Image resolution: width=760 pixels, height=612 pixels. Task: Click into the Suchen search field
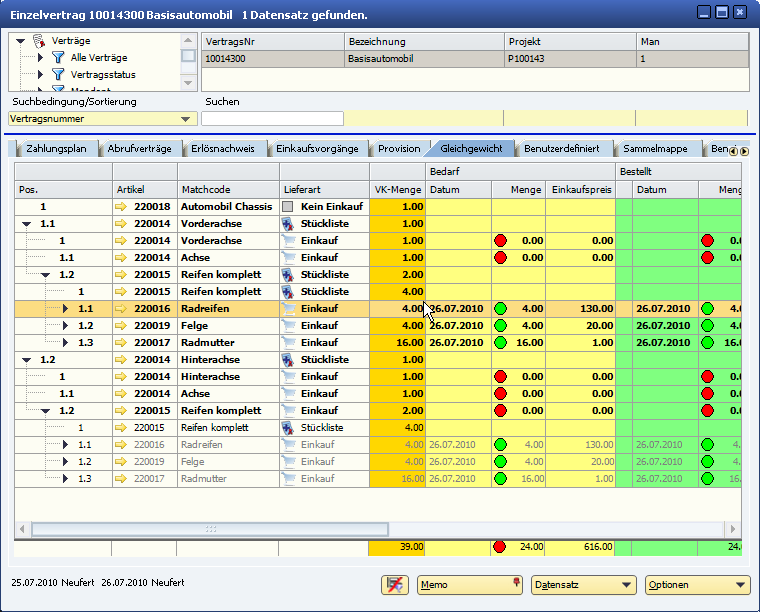coord(272,119)
